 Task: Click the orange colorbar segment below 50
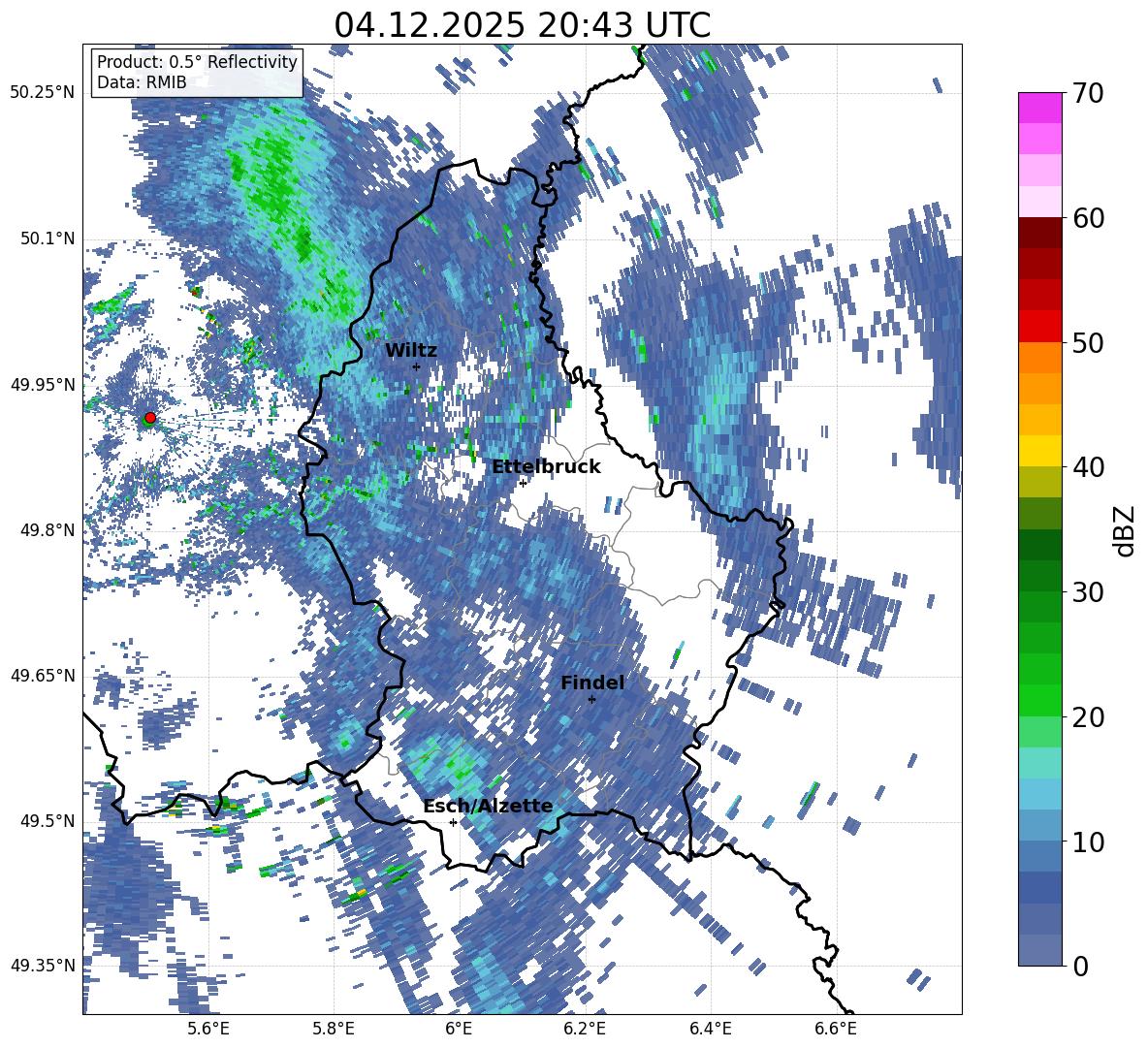(x=1039, y=358)
